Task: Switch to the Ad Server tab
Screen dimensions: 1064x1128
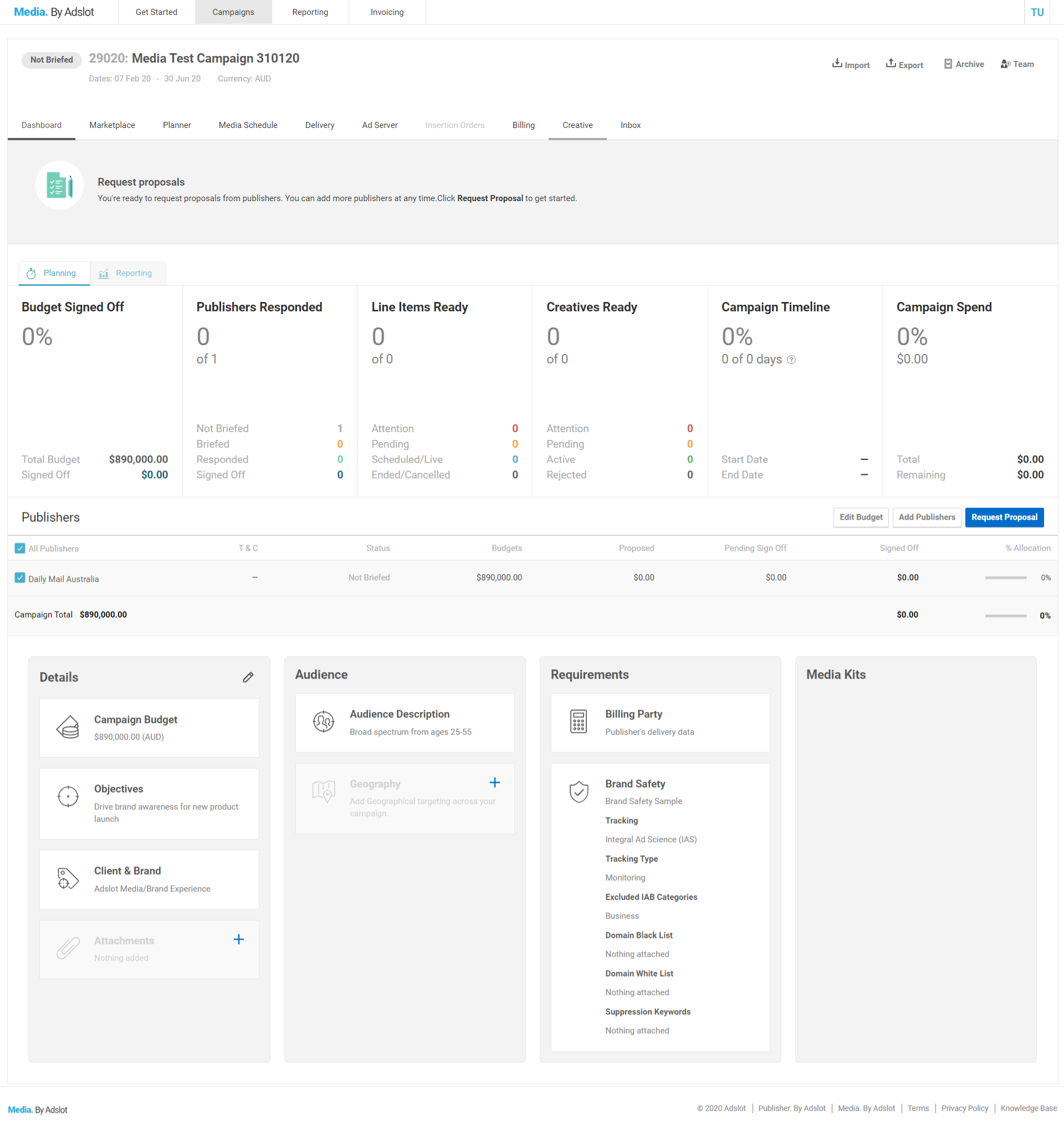Action: pos(380,125)
